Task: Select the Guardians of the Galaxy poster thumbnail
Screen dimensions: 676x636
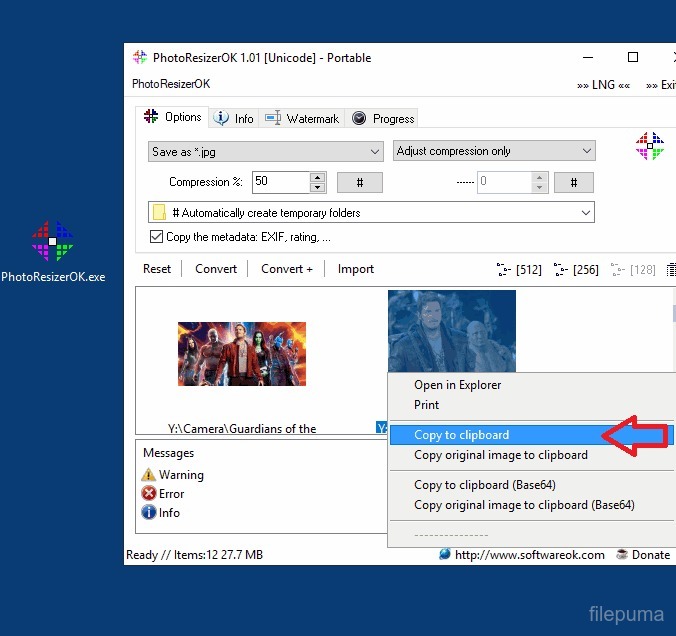Action: pyautogui.click(x=242, y=354)
